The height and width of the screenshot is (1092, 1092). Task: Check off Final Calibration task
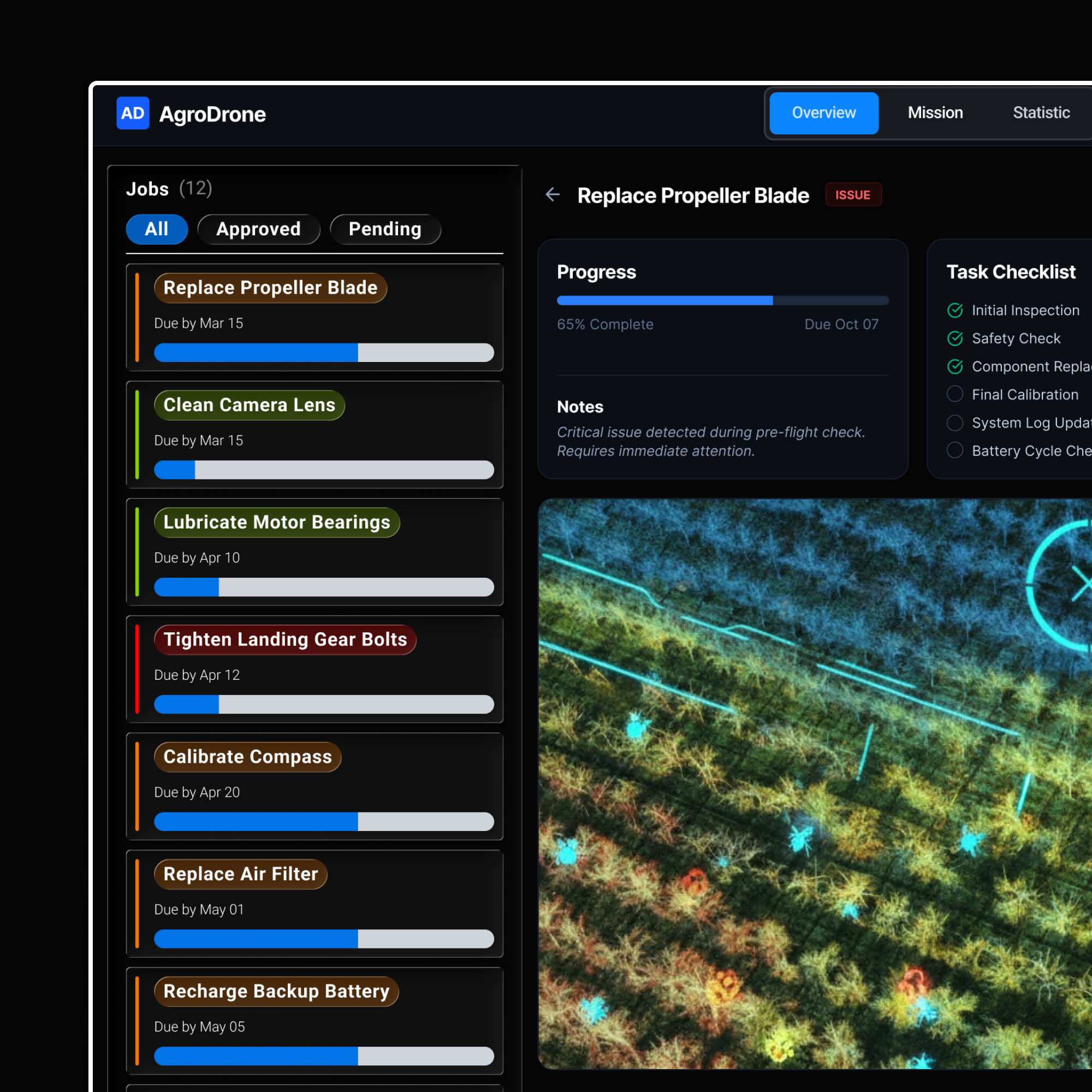tap(954, 394)
